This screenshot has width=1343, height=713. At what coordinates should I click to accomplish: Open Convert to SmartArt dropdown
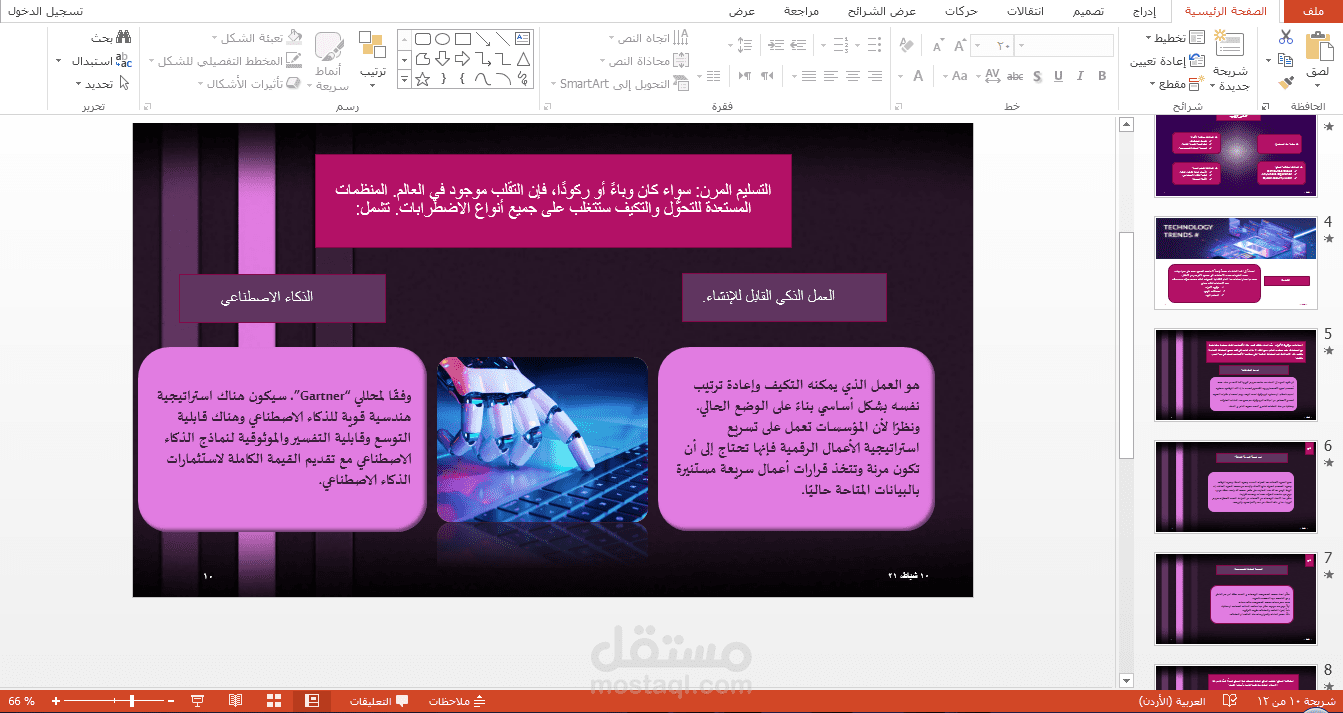click(x=619, y=84)
